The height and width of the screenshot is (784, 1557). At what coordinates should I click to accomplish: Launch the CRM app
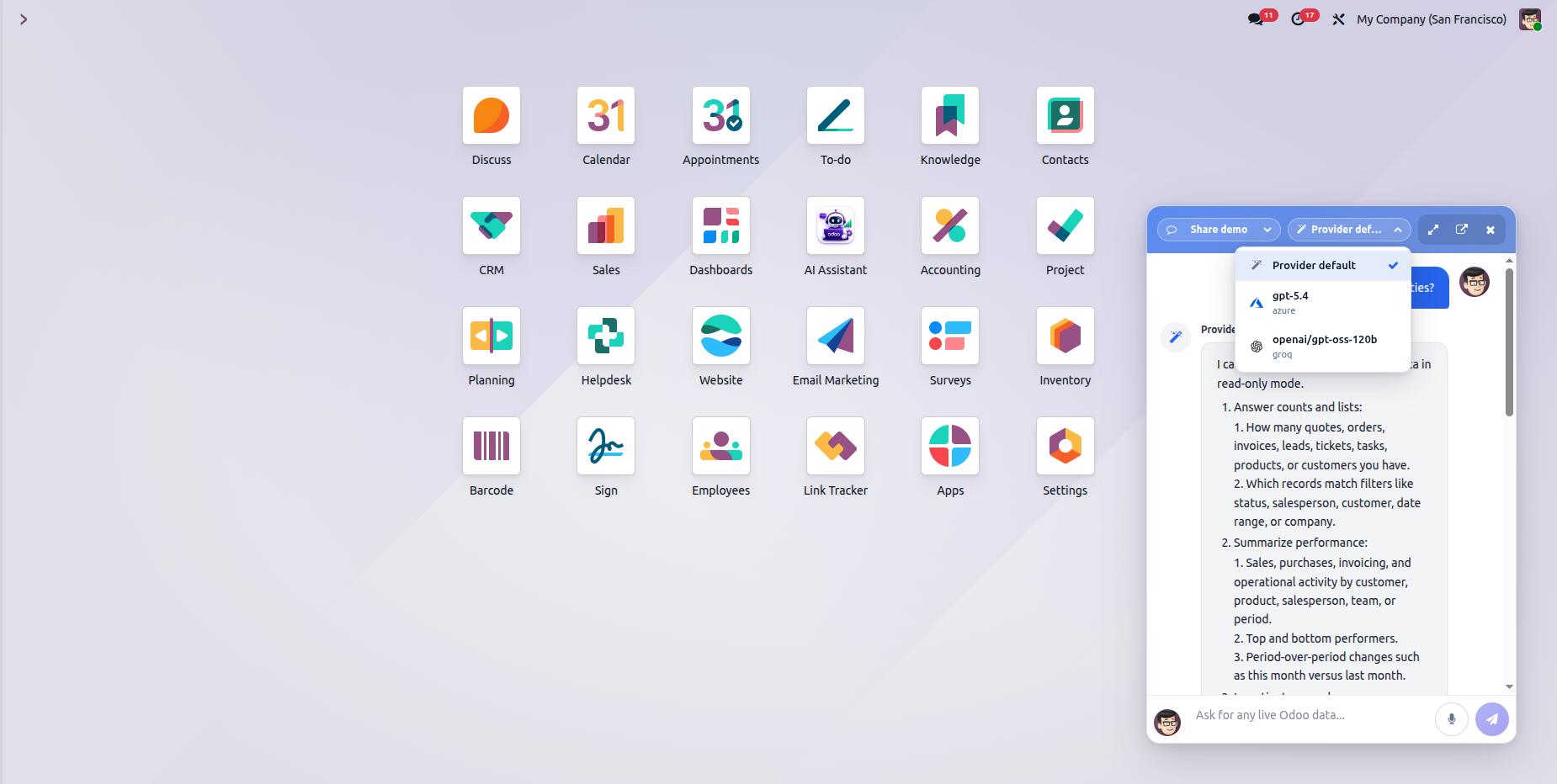click(492, 225)
